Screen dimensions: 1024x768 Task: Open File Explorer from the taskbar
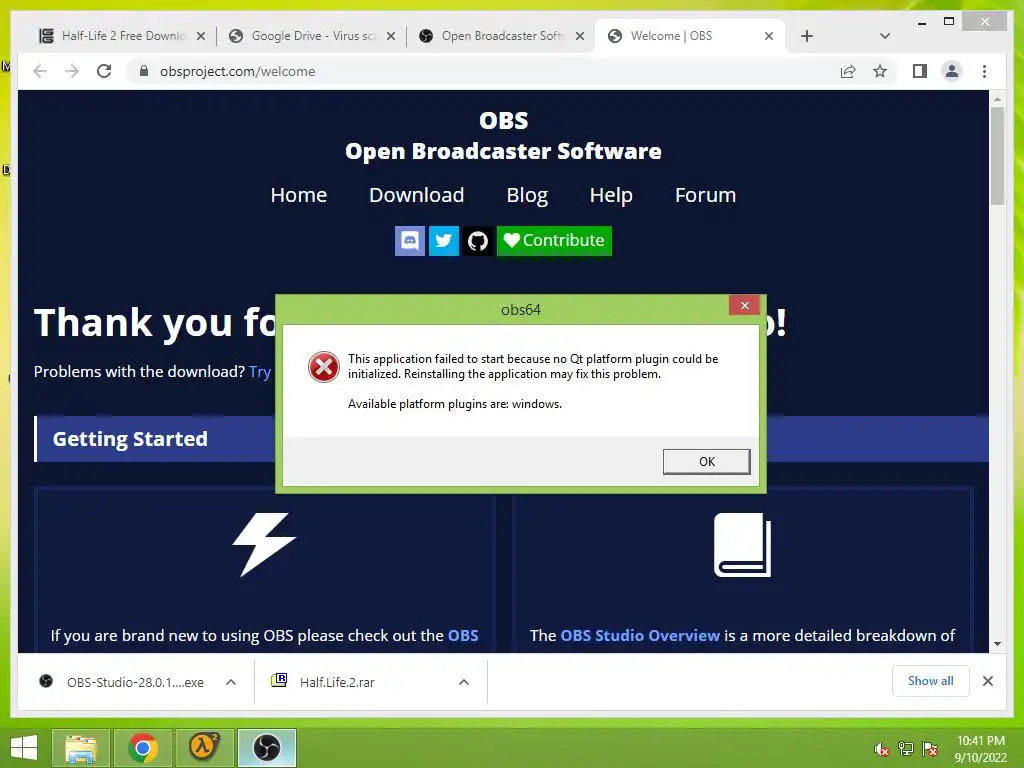point(80,748)
